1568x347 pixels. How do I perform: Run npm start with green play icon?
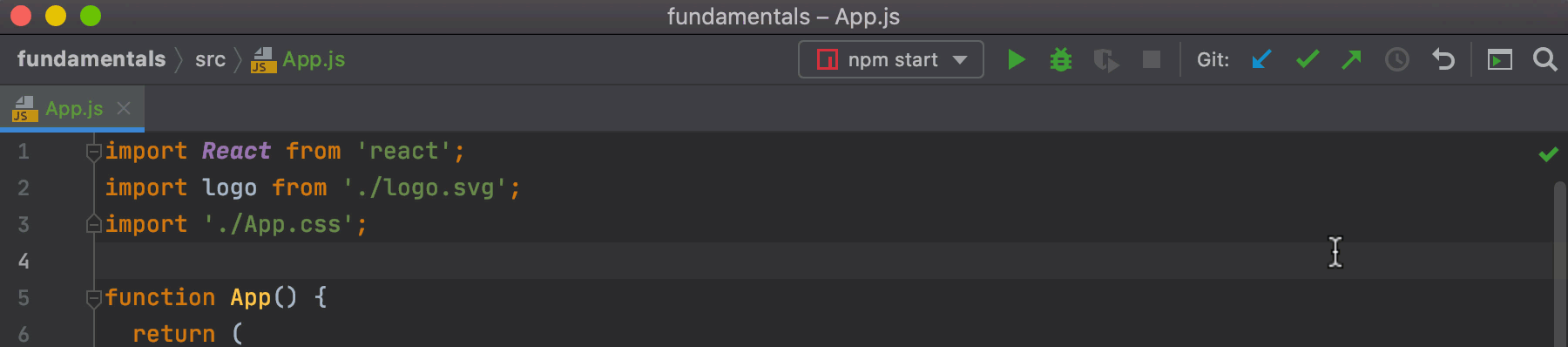[1016, 59]
